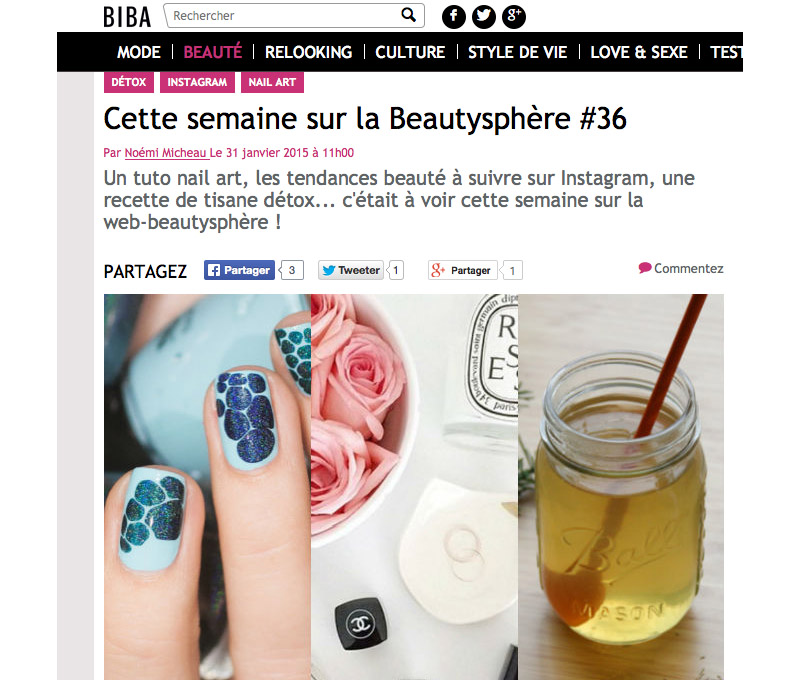Tweet the article with Tweeter button

coord(351,270)
